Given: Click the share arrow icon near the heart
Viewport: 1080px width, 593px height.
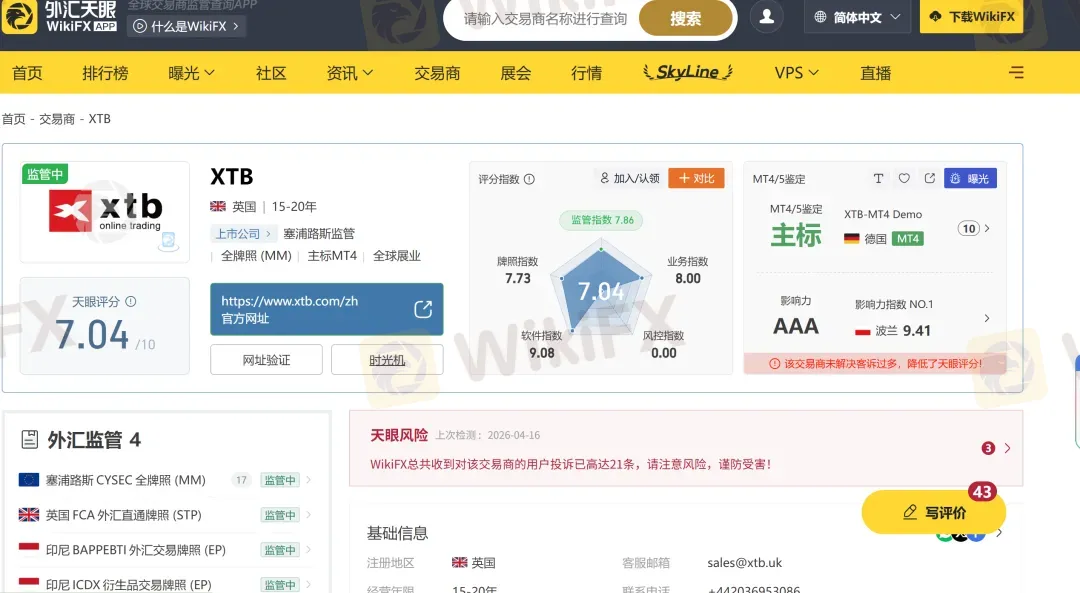Looking at the screenshot, I should coord(930,177).
